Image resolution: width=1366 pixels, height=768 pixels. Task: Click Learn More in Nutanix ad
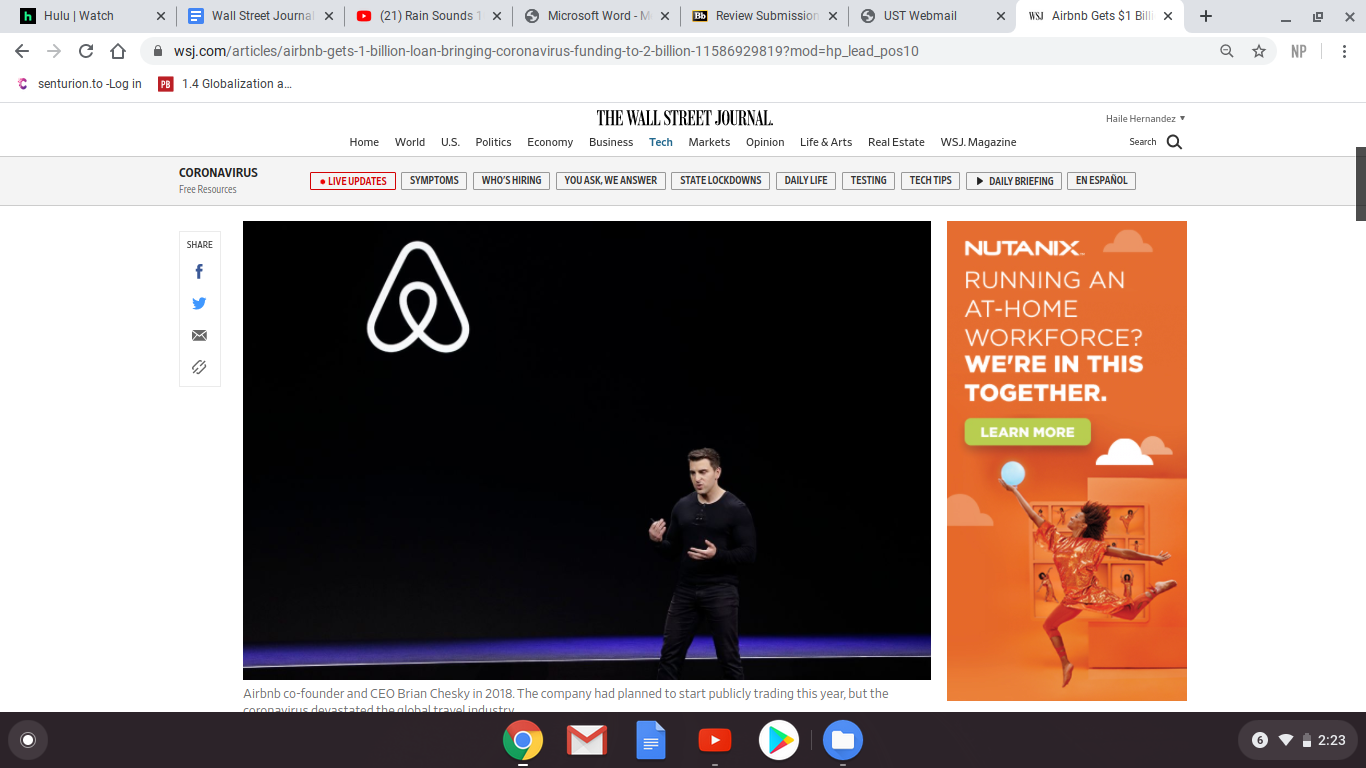click(x=1027, y=432)
